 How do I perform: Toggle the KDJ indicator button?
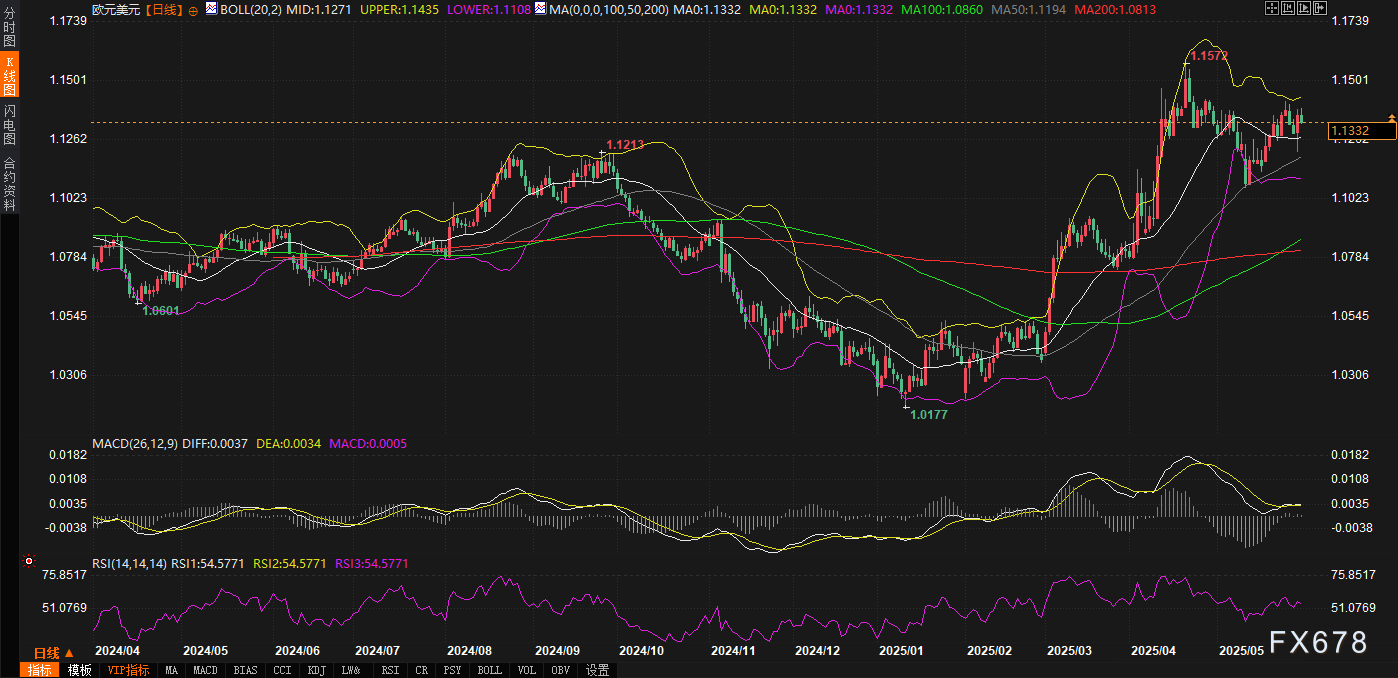[x=317, y=670]
